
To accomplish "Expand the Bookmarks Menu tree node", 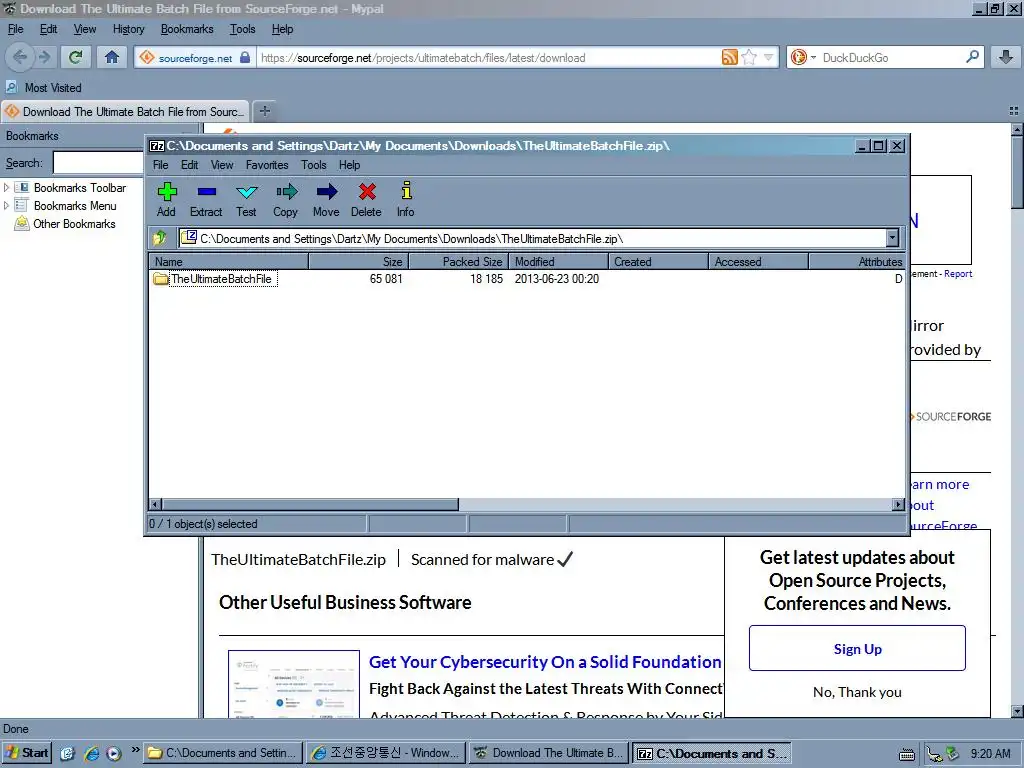I will tap(7, 206).
